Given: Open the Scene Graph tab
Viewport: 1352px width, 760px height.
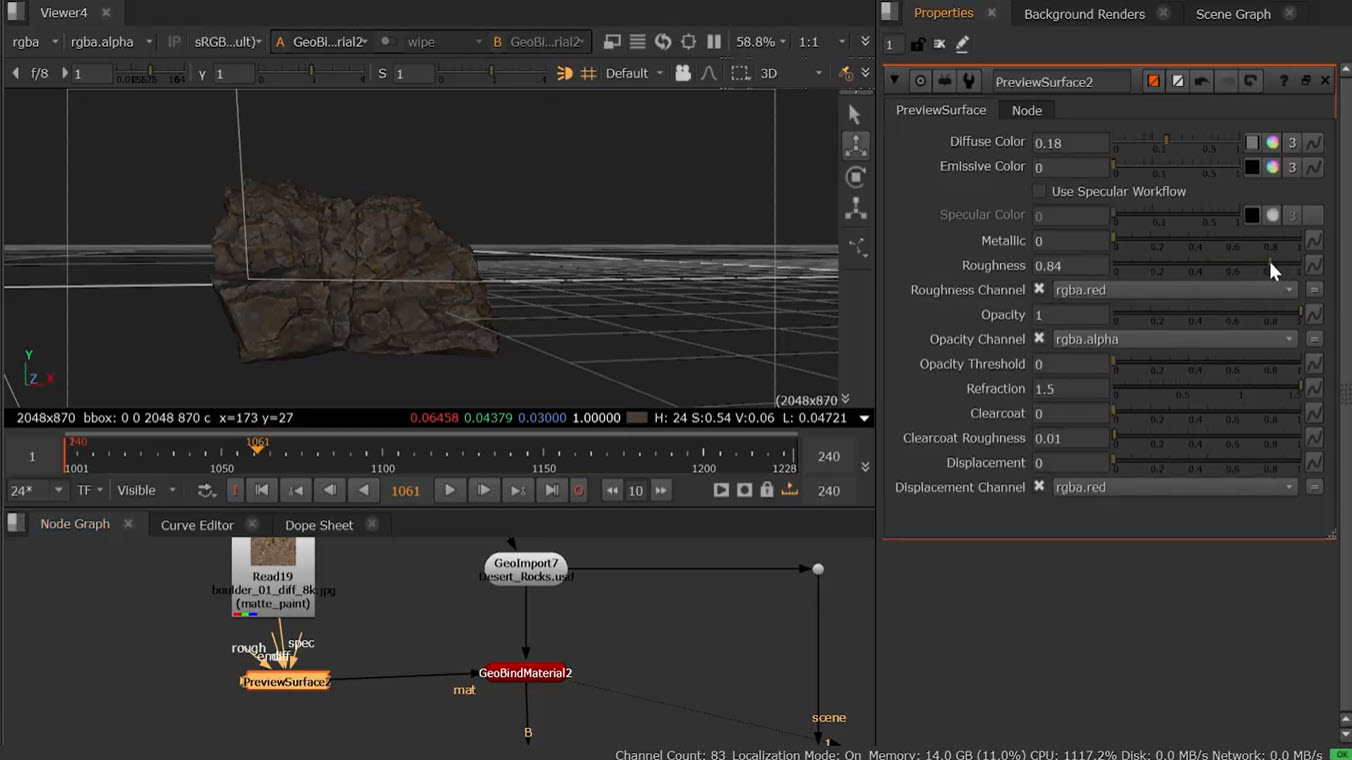Looking at the screenshot, I should point(1233,14).
